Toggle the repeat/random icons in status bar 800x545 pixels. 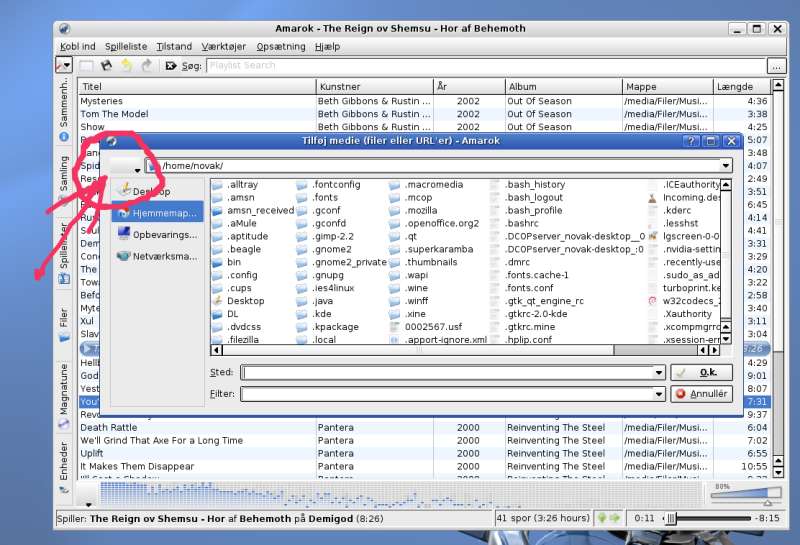coord(608,518)
